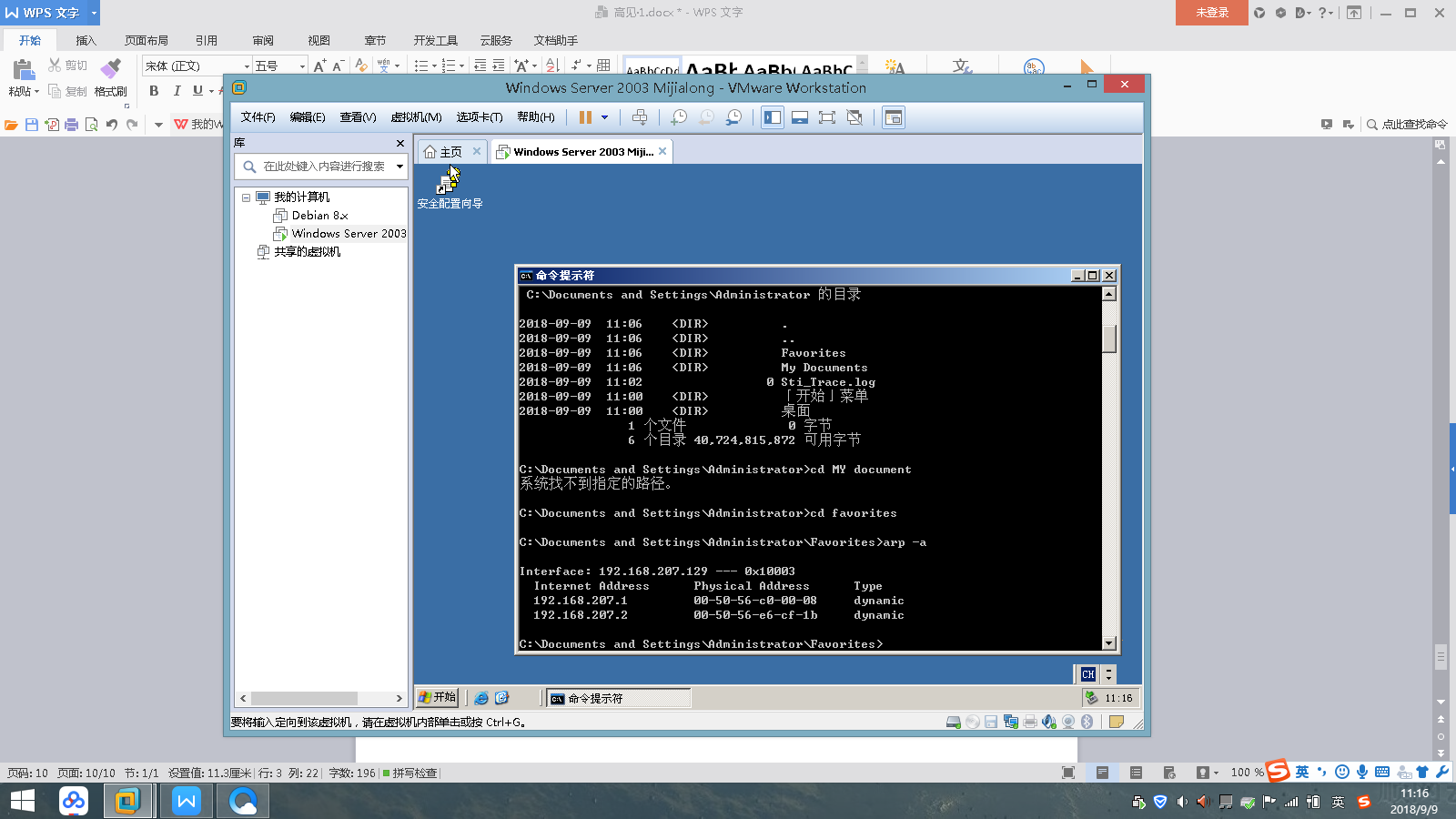Open the VMware snapshot manager
This screenshot has width=1456, height=819.
pyautogui.click(x=733, y=117)
